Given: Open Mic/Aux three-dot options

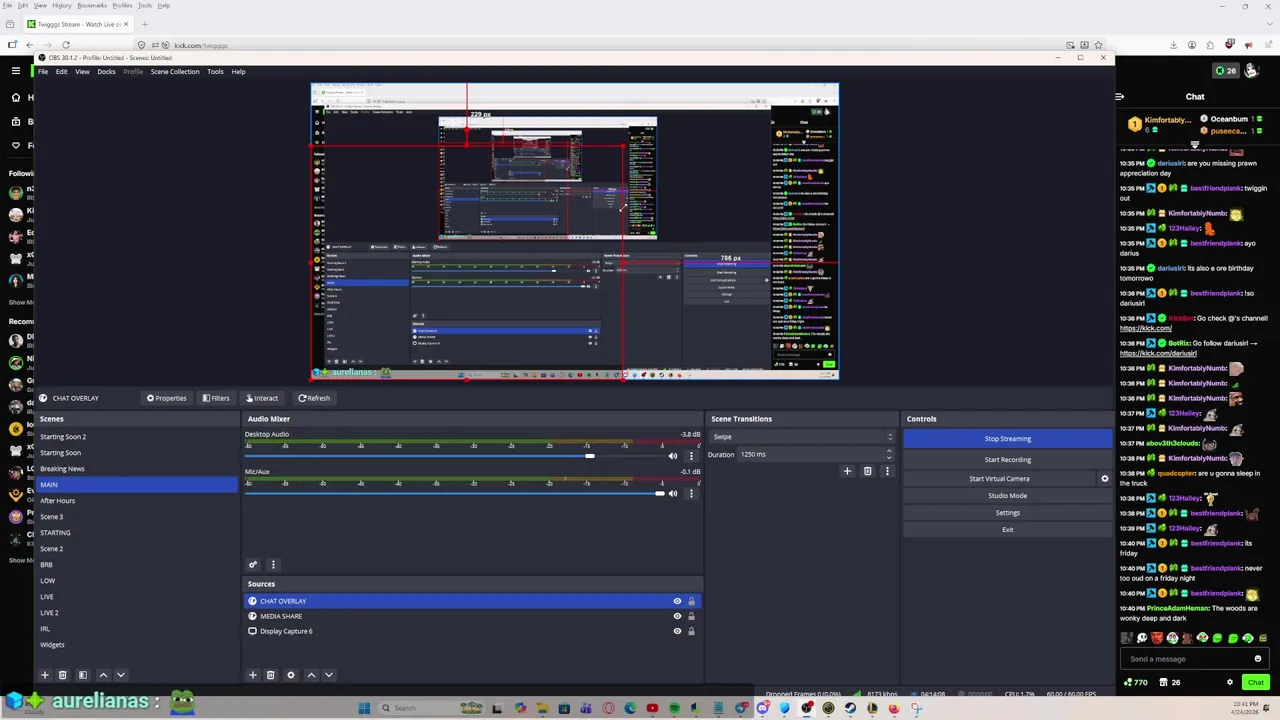Looking at the screenshot, I should point(690,493).
